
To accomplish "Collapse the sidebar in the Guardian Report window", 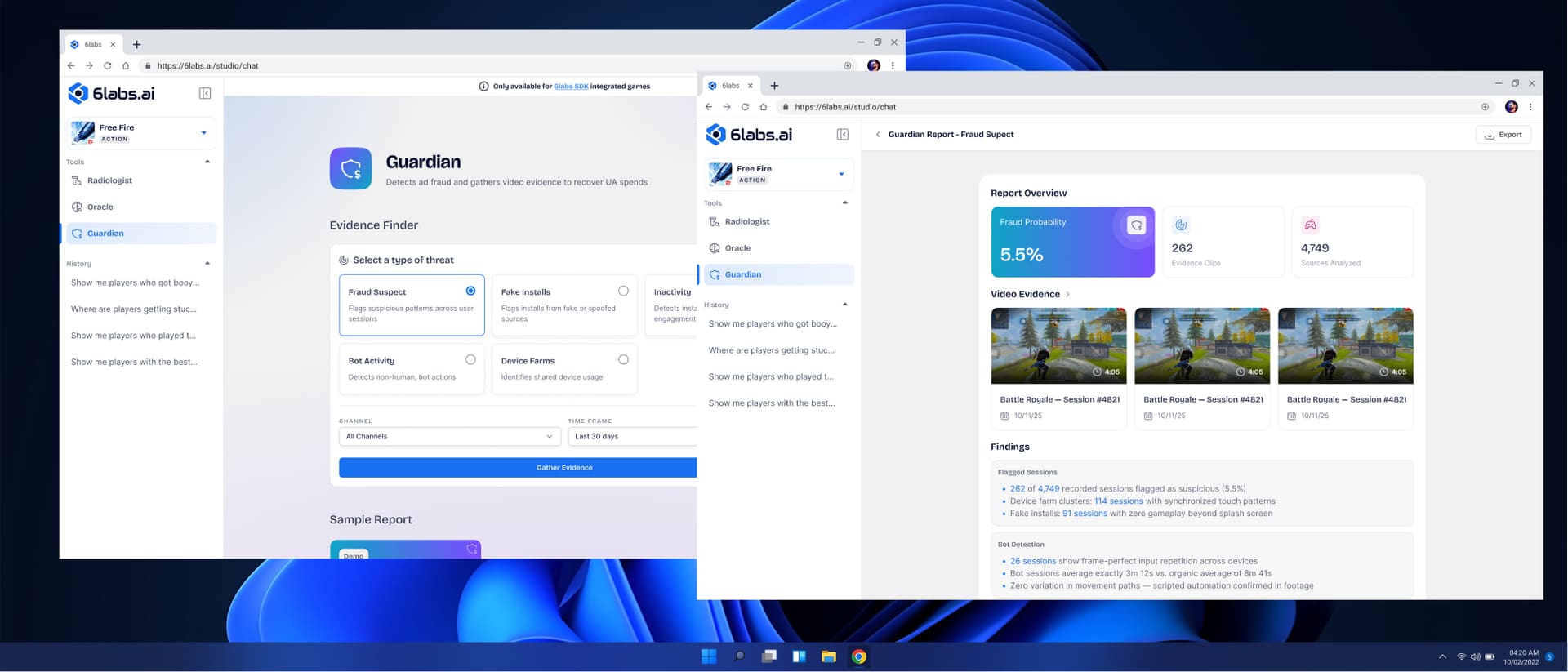I will coord(843,135).
